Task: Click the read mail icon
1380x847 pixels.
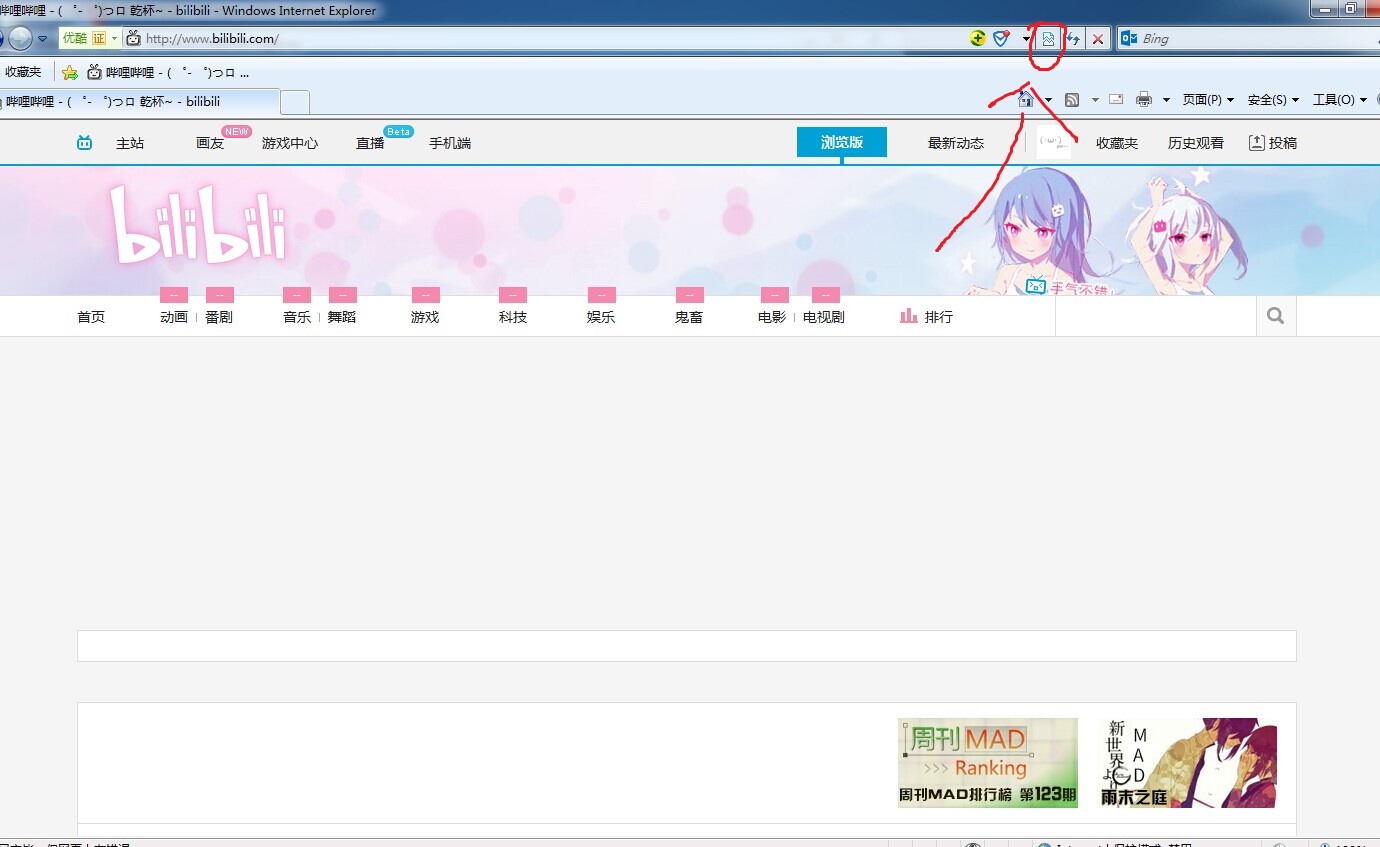Action: 1116,99
